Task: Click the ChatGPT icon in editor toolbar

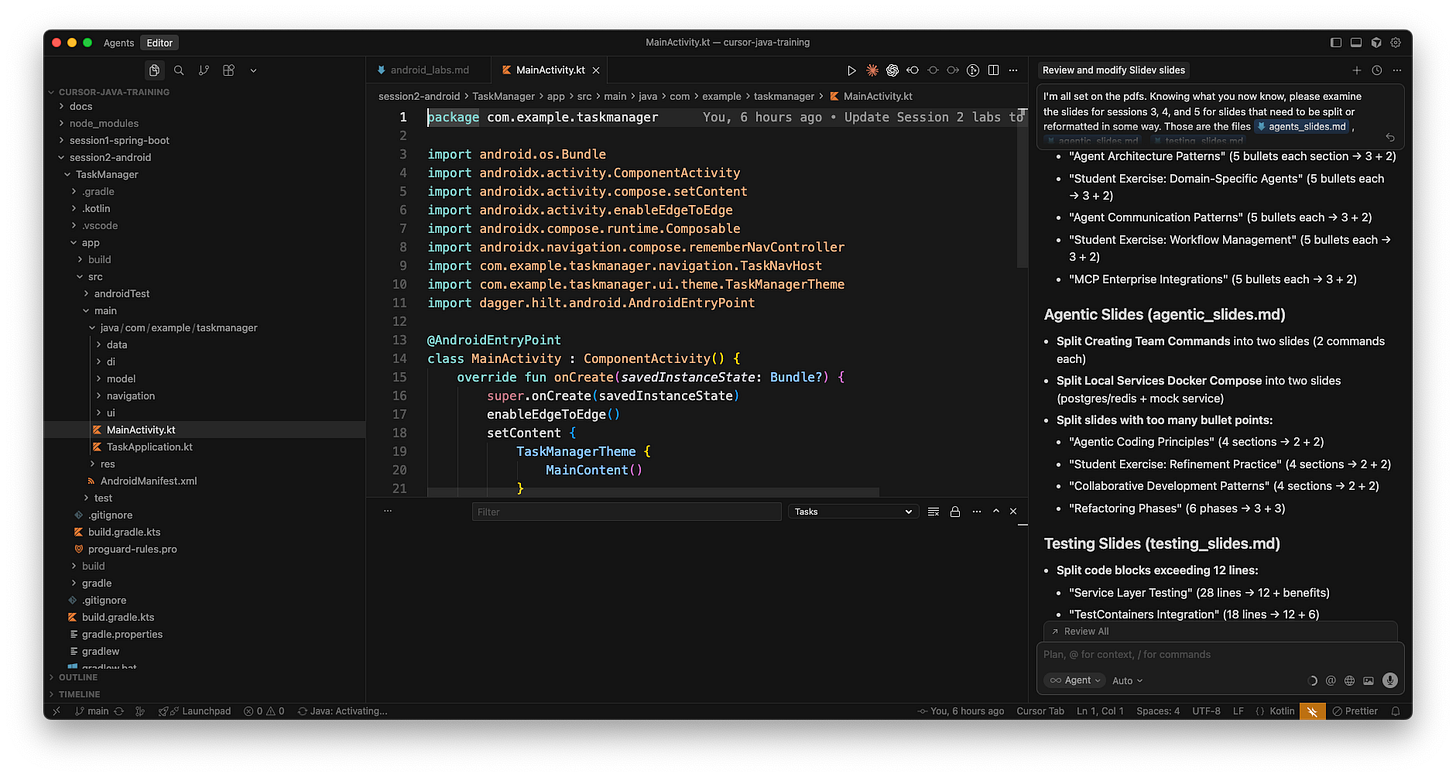Action: point(892,70)
